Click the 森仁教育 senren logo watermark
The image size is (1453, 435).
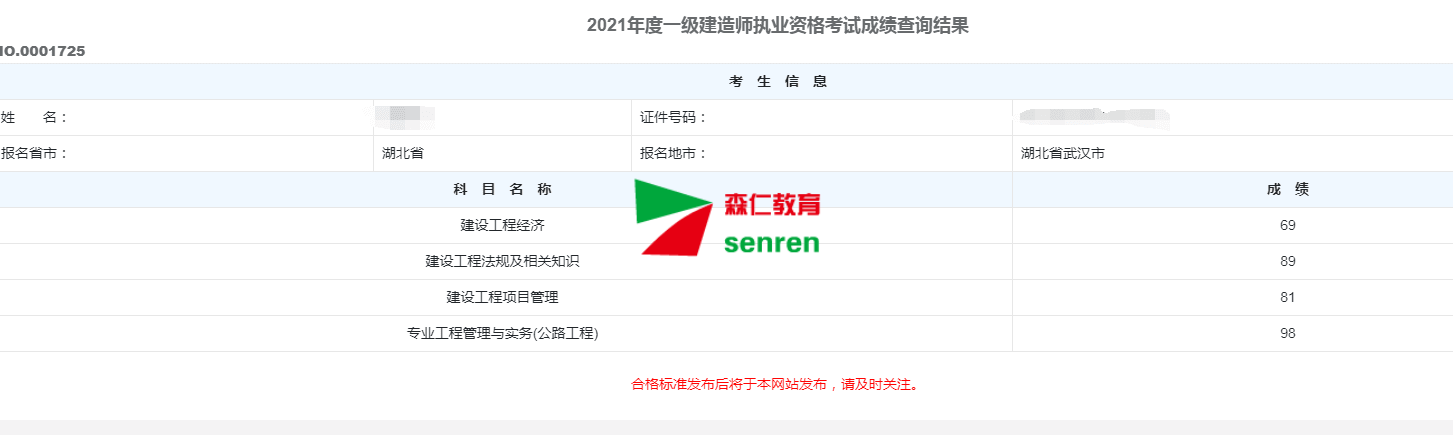728,217
